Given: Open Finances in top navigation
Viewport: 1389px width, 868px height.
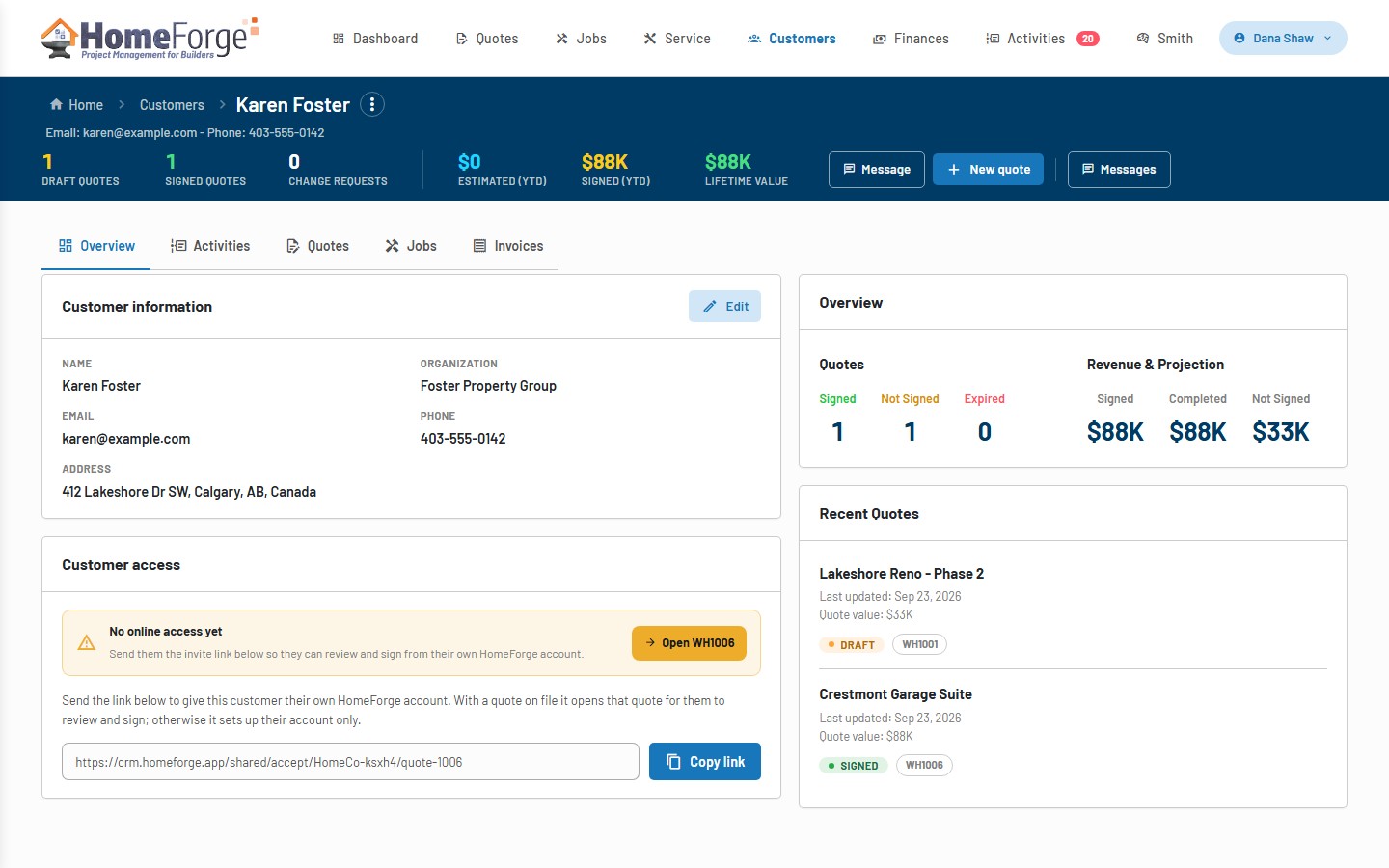Looking at the screenshot, I should [911, 39].
